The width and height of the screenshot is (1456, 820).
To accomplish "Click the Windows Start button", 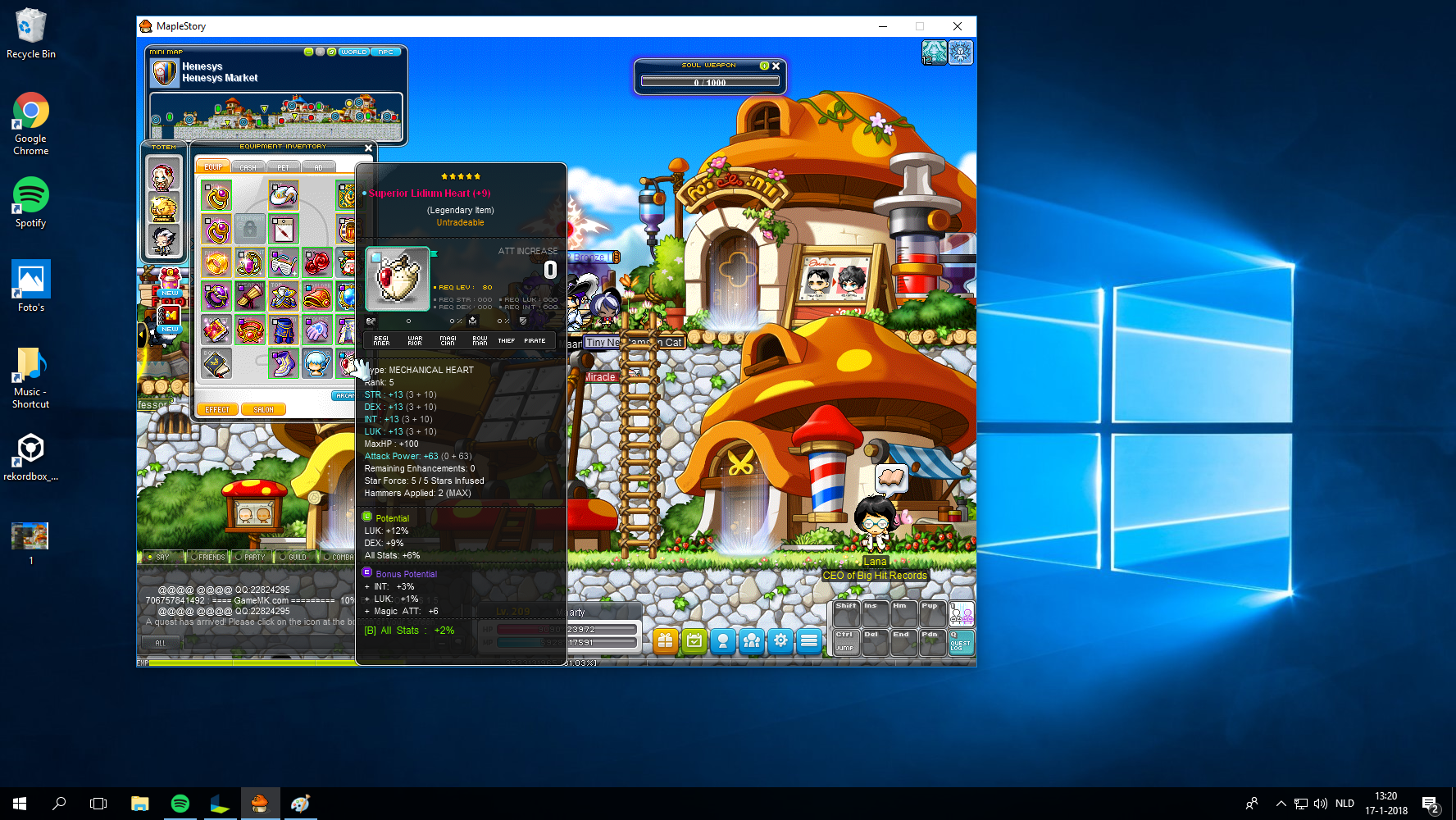I will point(20,804).
